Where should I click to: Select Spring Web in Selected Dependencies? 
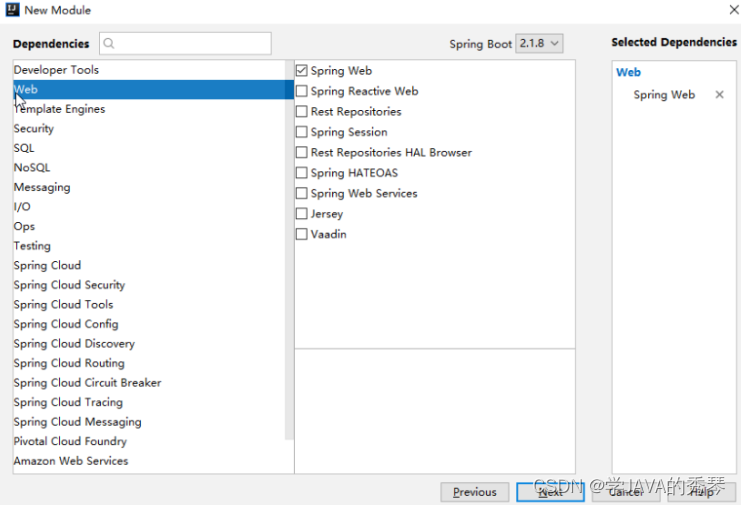(664, 95)
